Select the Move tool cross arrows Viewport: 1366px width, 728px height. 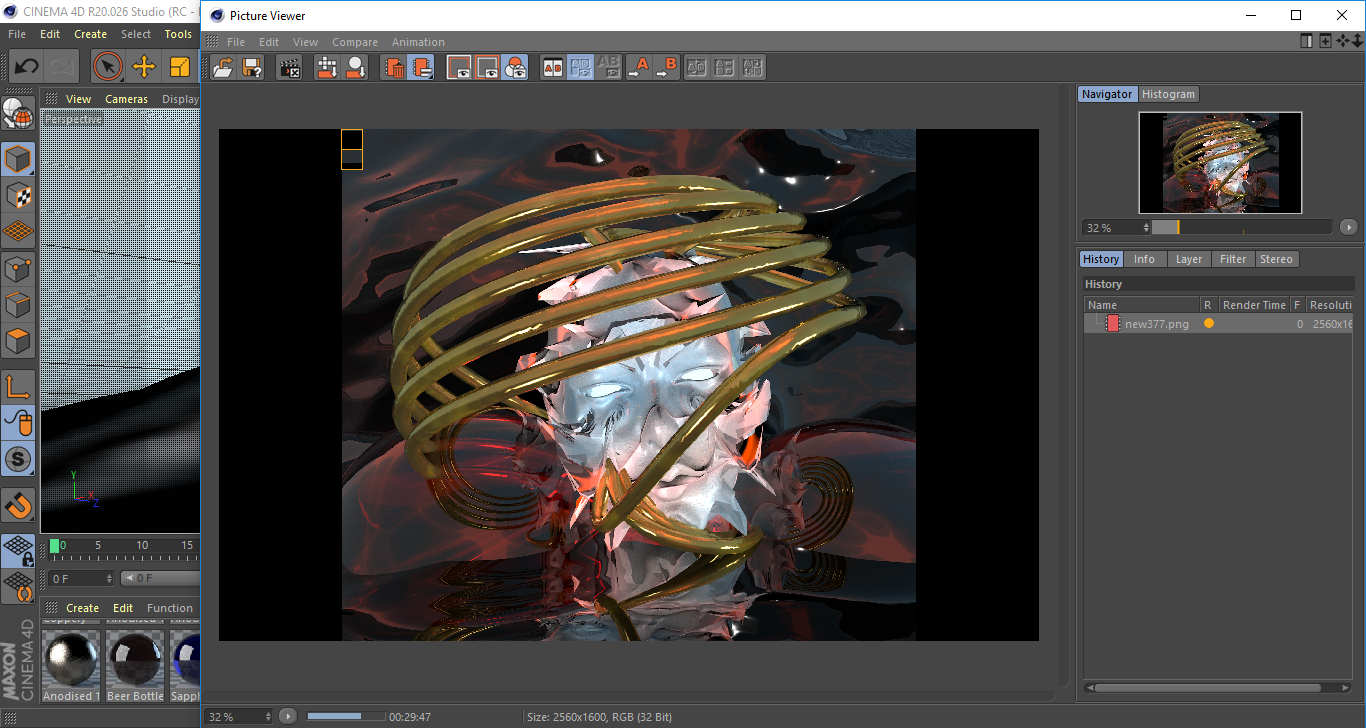point(144,67)
